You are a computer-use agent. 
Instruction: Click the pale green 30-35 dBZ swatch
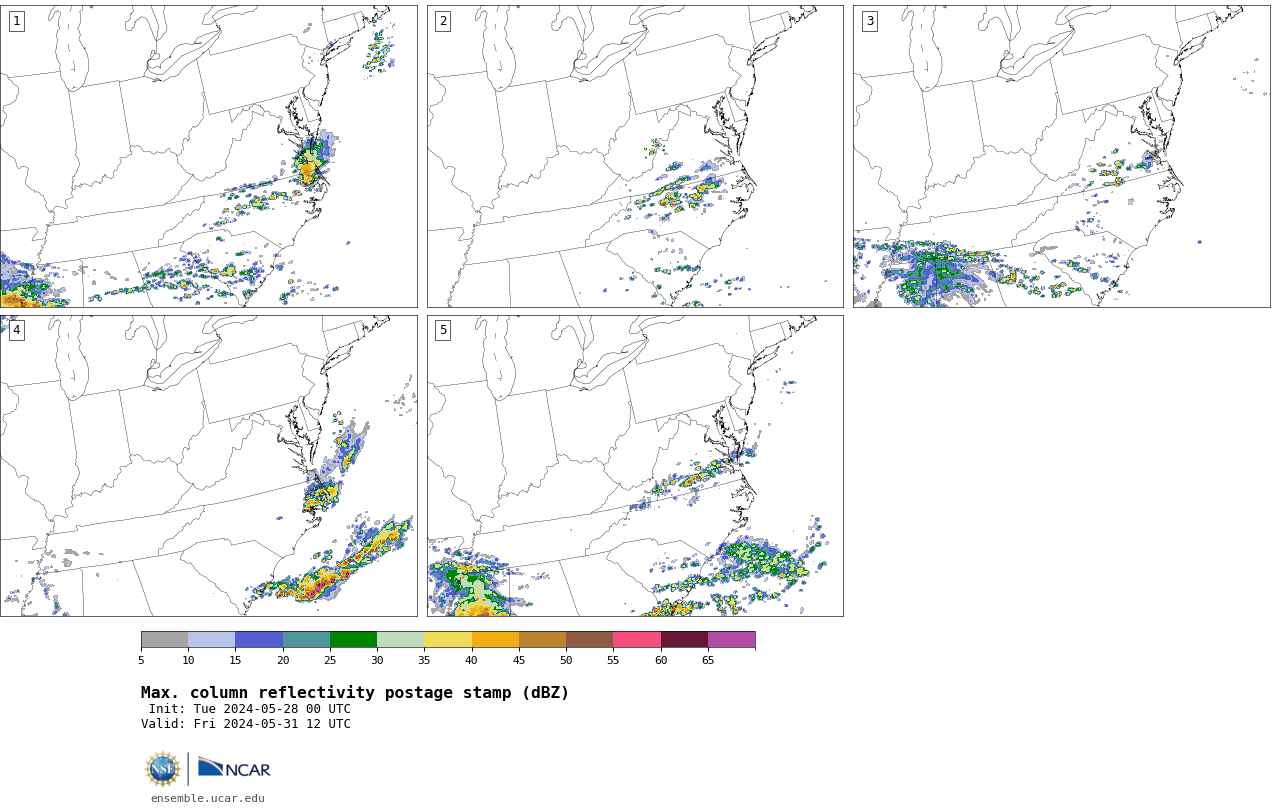[400, 640]
